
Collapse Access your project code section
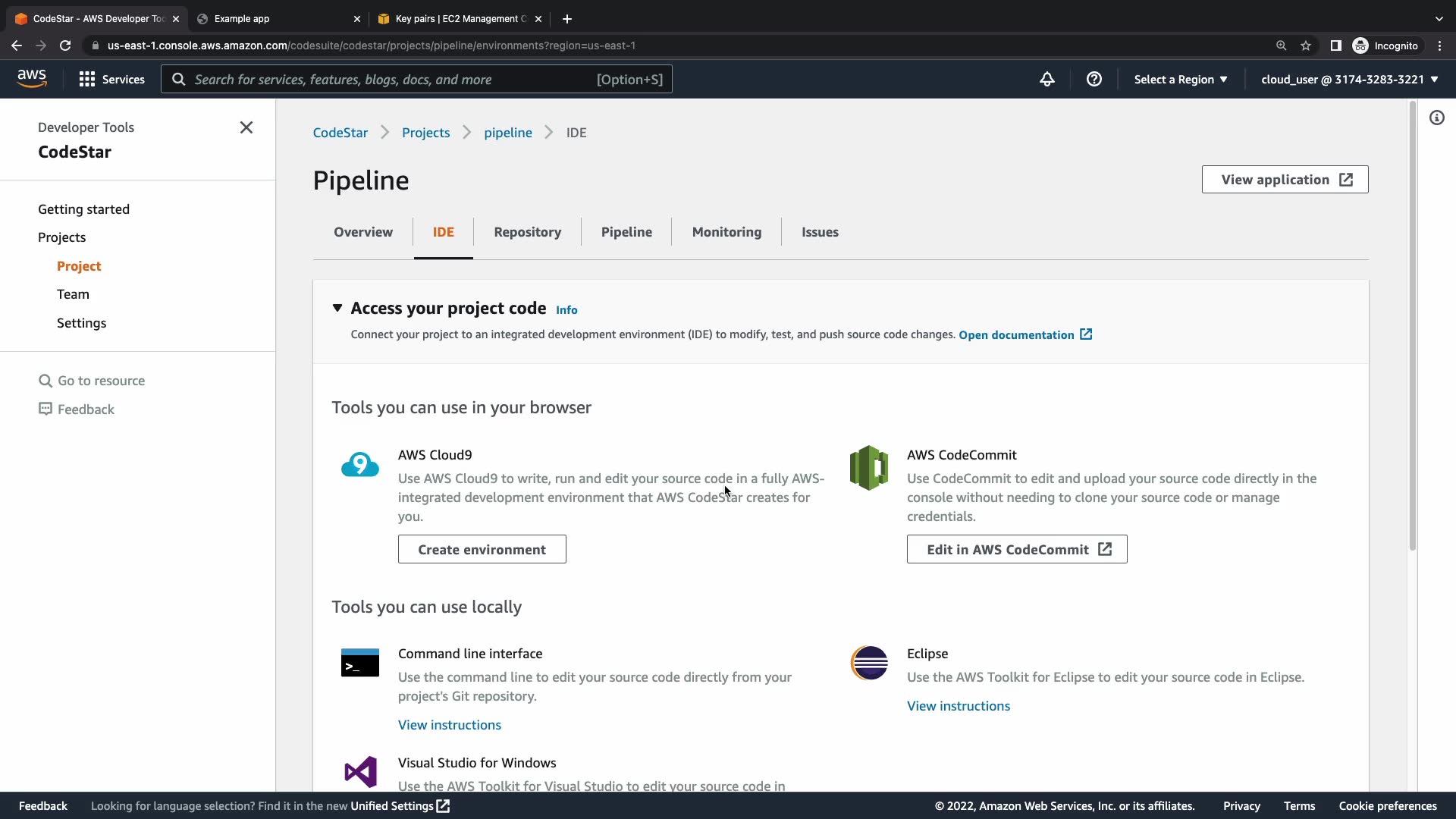[x=337, y=308]
